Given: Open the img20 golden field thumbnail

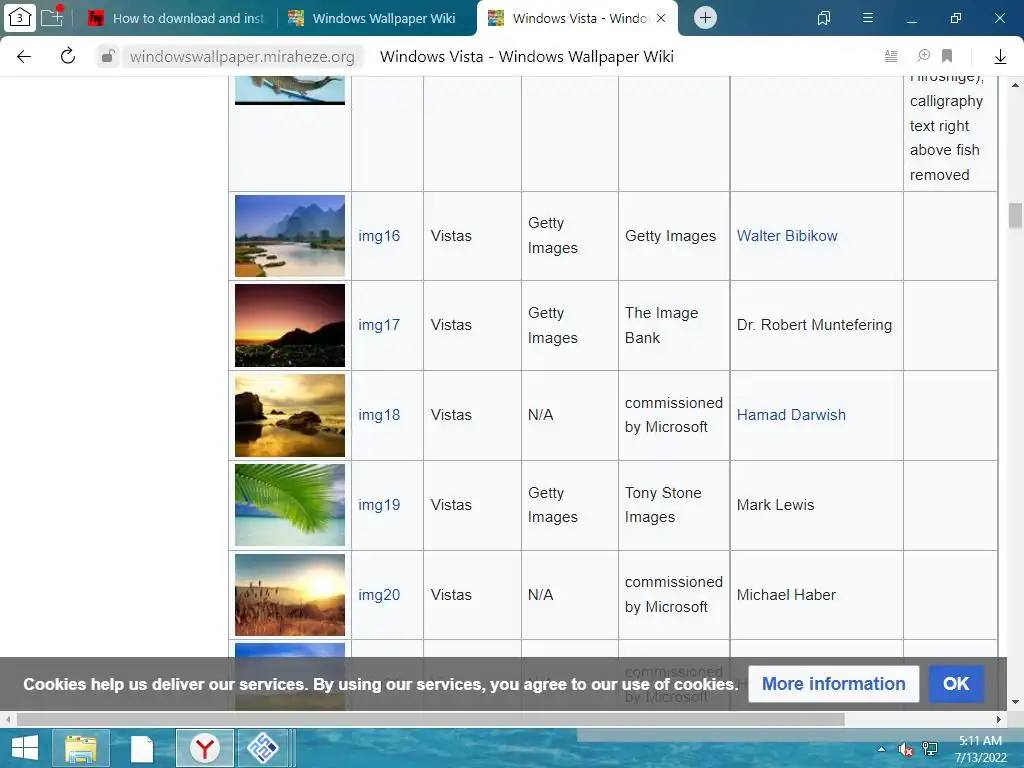Looking at the screenshot, I should coord(290,595).
